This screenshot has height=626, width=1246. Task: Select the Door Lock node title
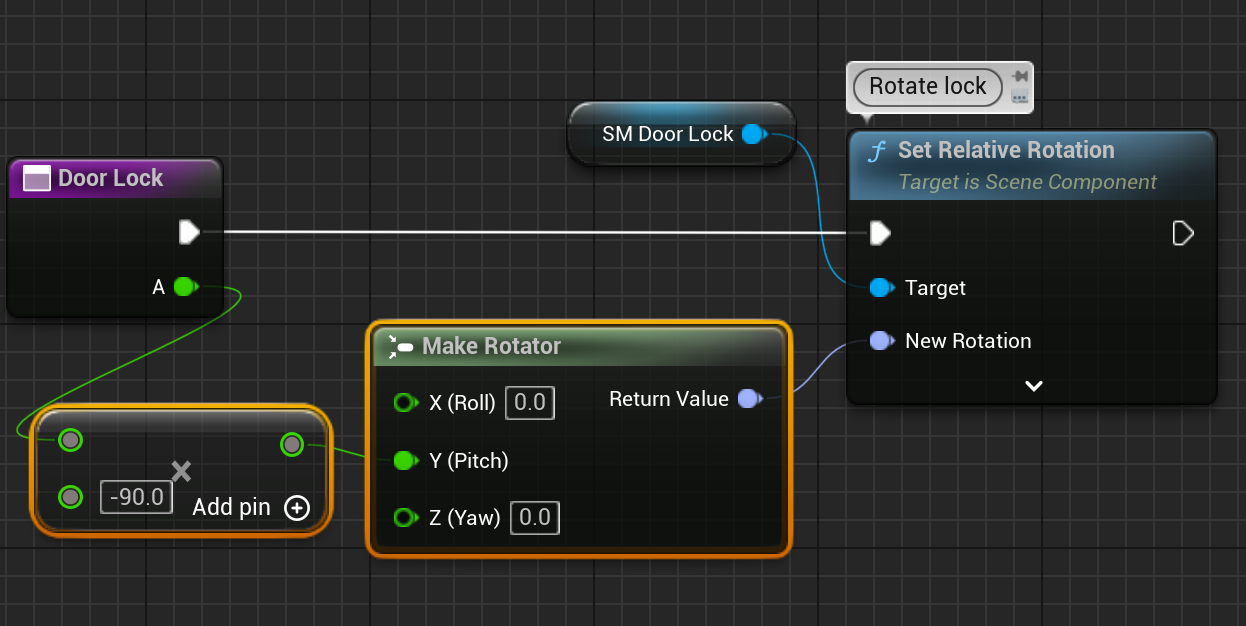pyautogui.click(x=110, y=178)
